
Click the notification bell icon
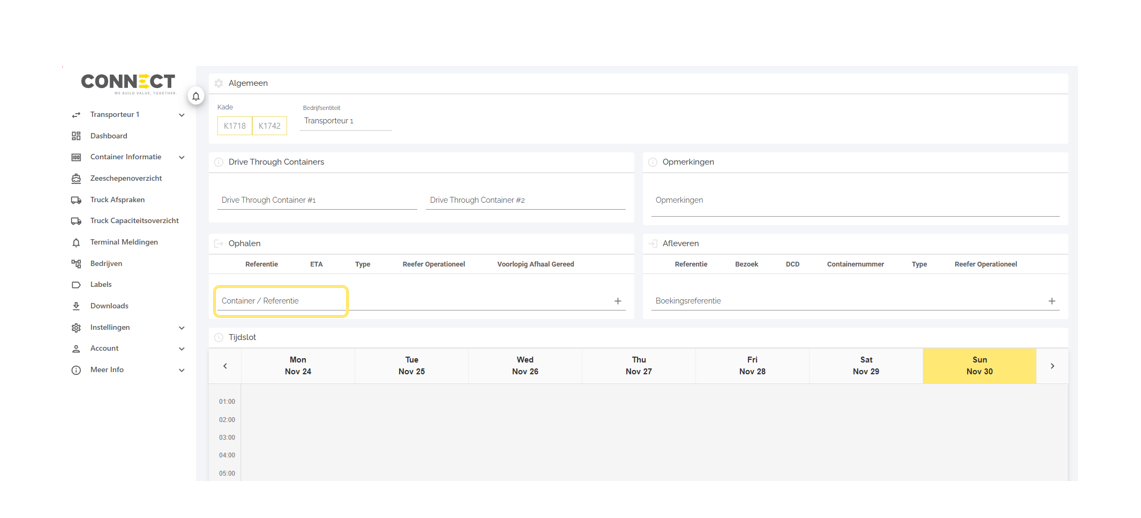196,97
